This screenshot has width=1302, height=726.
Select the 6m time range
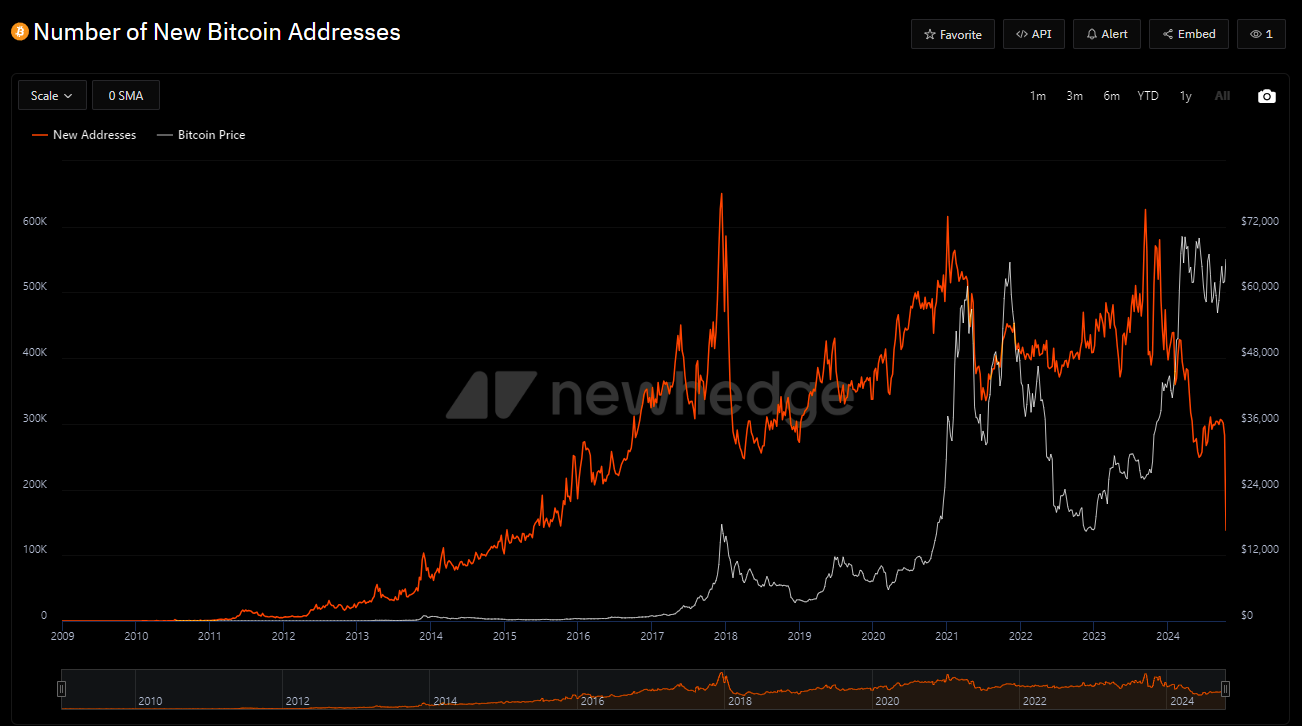[1112, 96]
